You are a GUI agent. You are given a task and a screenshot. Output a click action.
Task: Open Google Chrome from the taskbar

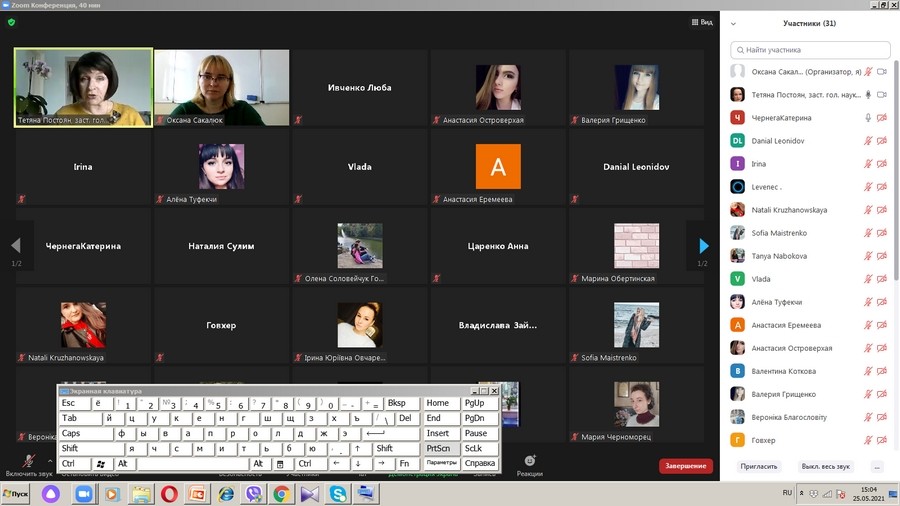tap(282, 494)
